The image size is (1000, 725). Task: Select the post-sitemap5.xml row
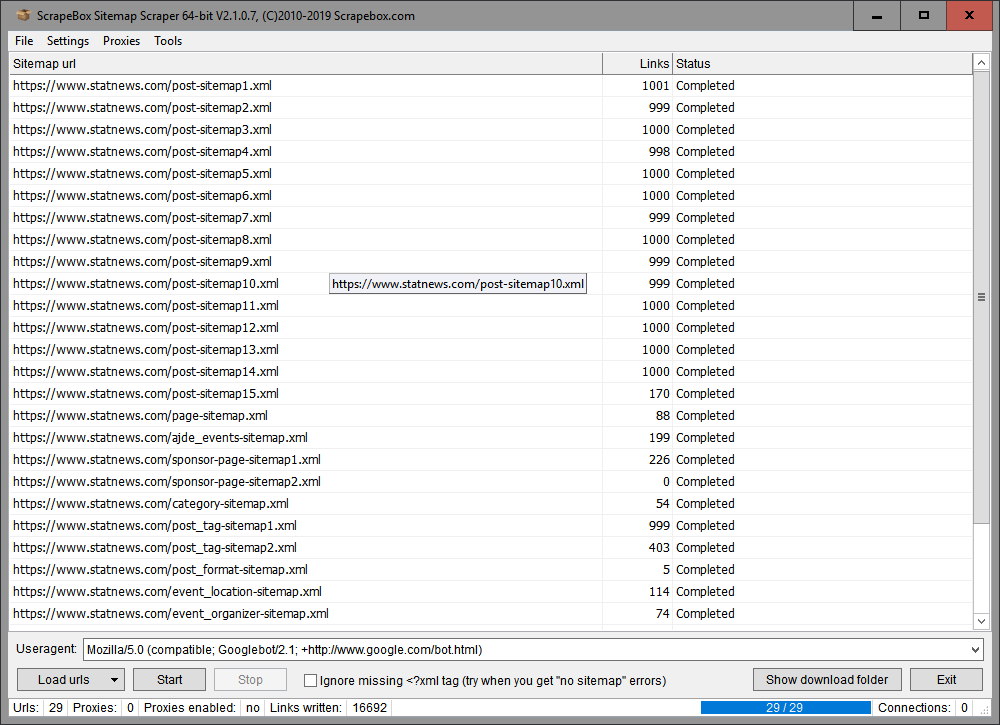point(491,174)
